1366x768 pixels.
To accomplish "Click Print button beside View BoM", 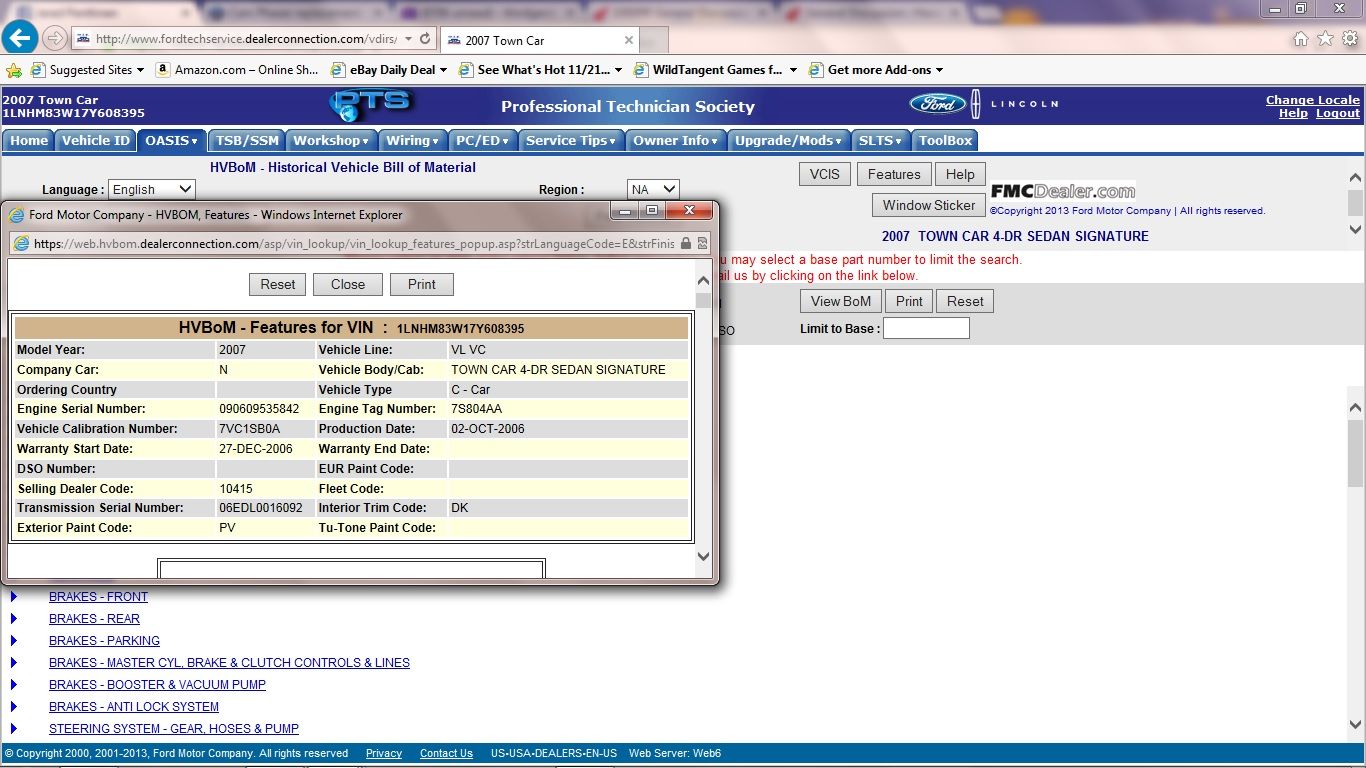I will tap(909, 301).
